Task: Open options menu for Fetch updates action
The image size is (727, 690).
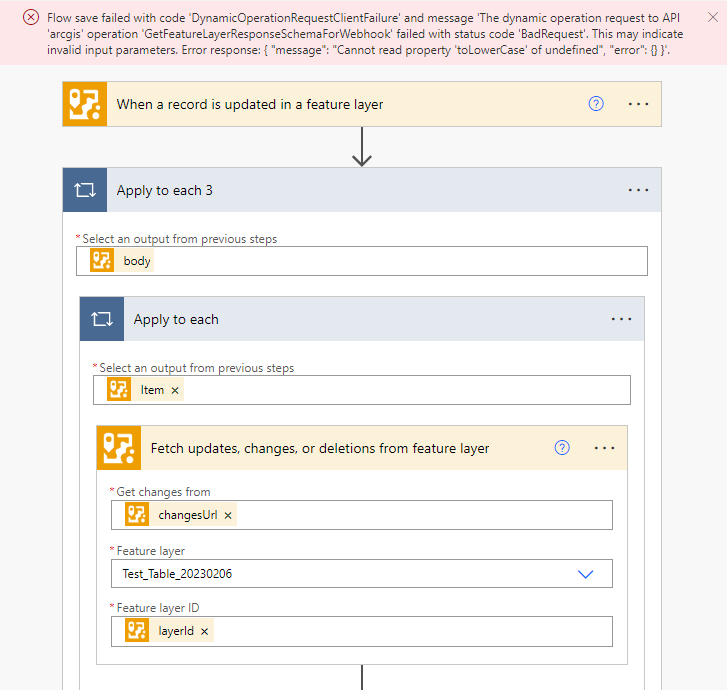Action: click(x=605, y=448)
